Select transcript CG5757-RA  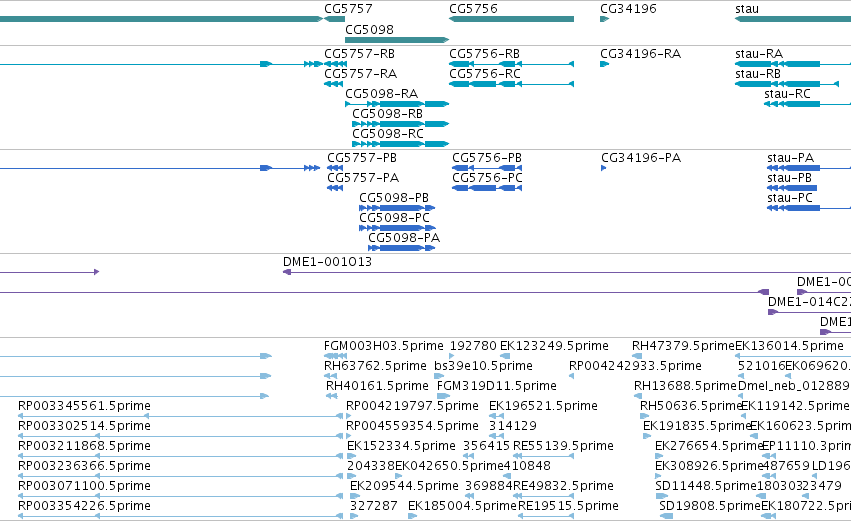tap(360, 74)
